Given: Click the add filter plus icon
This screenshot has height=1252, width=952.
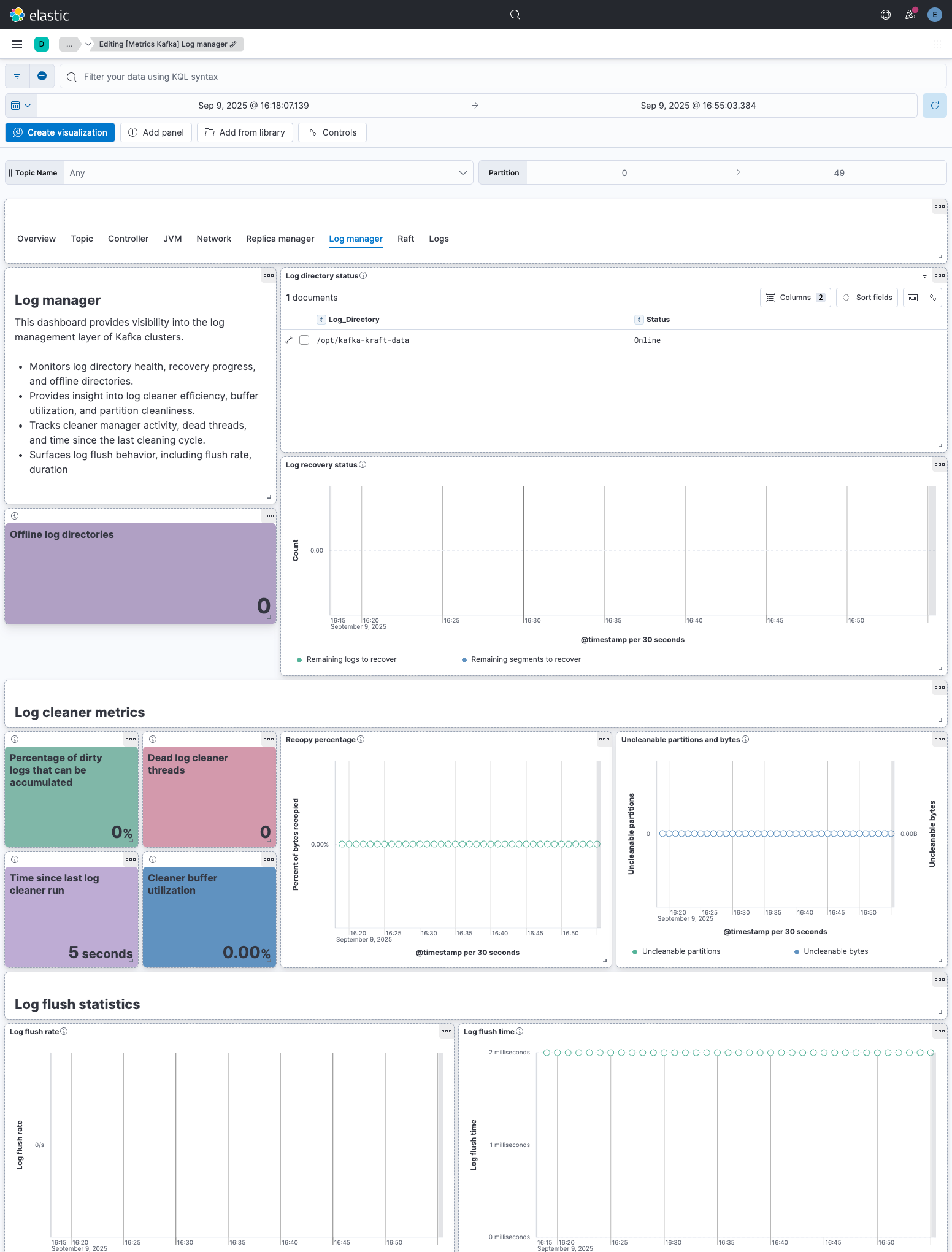Looking at the screenshot, I should pos(42,76).
